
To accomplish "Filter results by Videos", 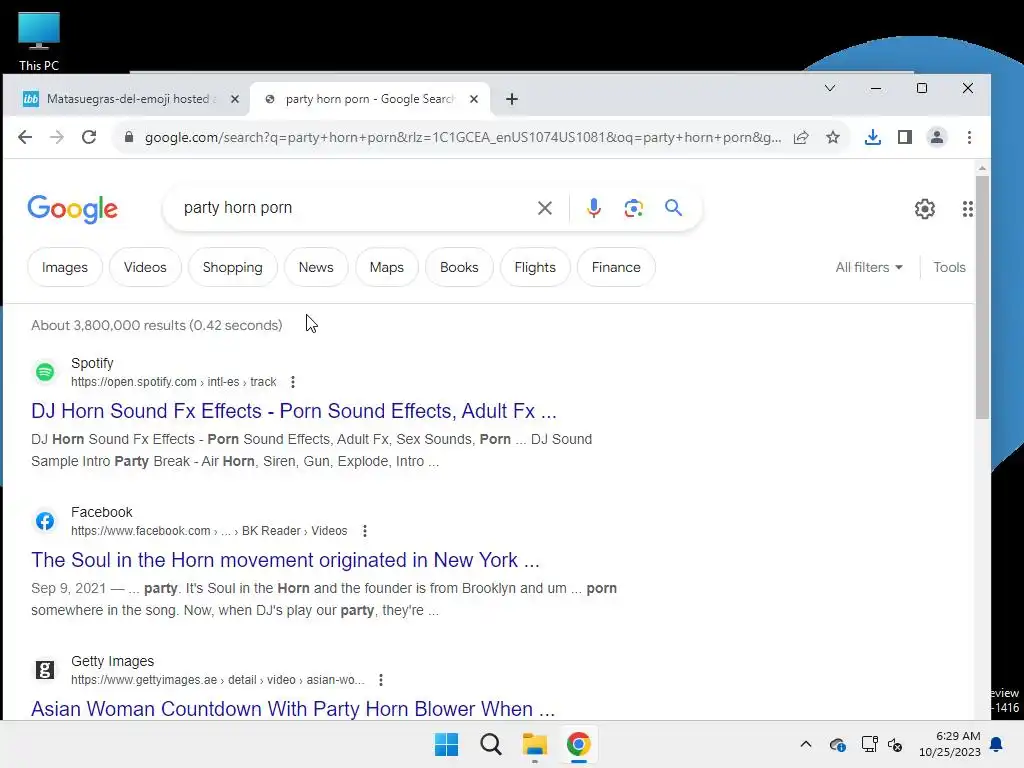I will 145,267.
